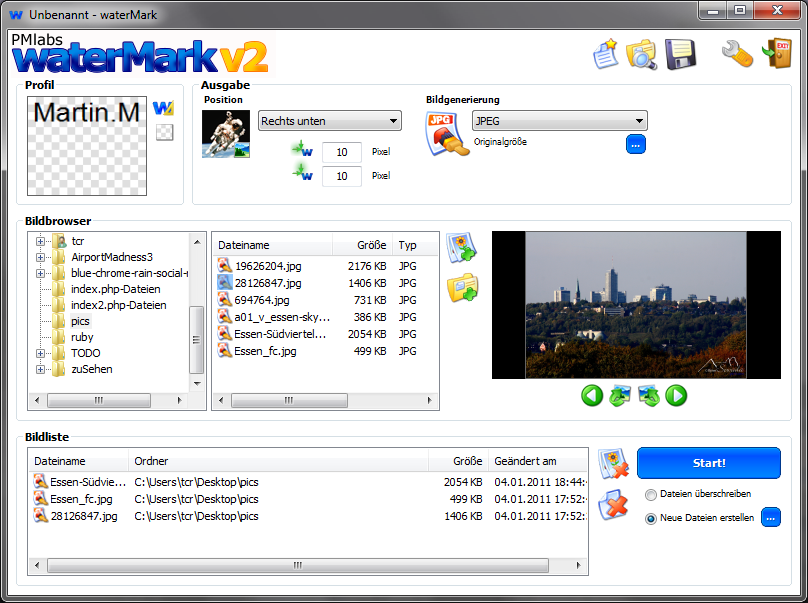Select the index2.php-Dateien folder
The width and height of the screenshot is (808, 603).
tap(119, 305)
